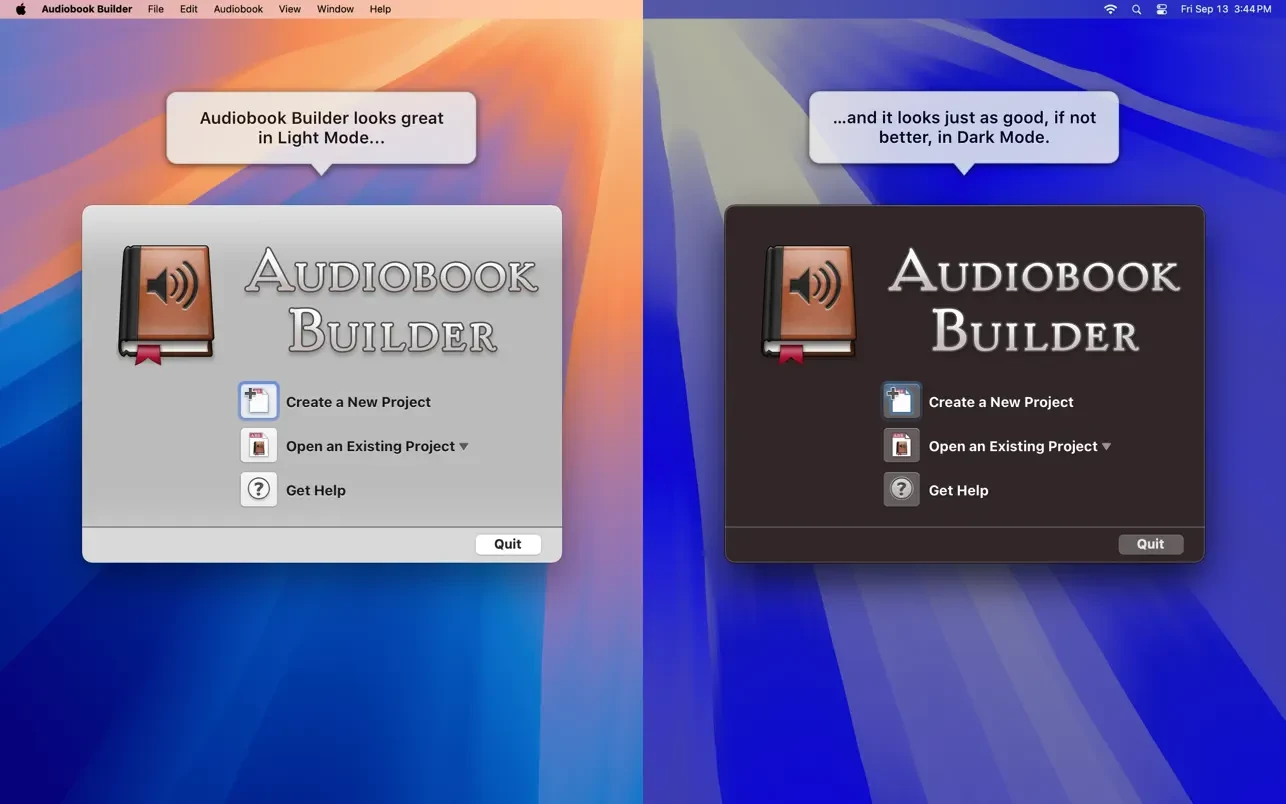This screenshot has height=804, width=1286.
Task: Click the Wi-Fi icon in the menu bar
Action: click(x=1110, y=9)
